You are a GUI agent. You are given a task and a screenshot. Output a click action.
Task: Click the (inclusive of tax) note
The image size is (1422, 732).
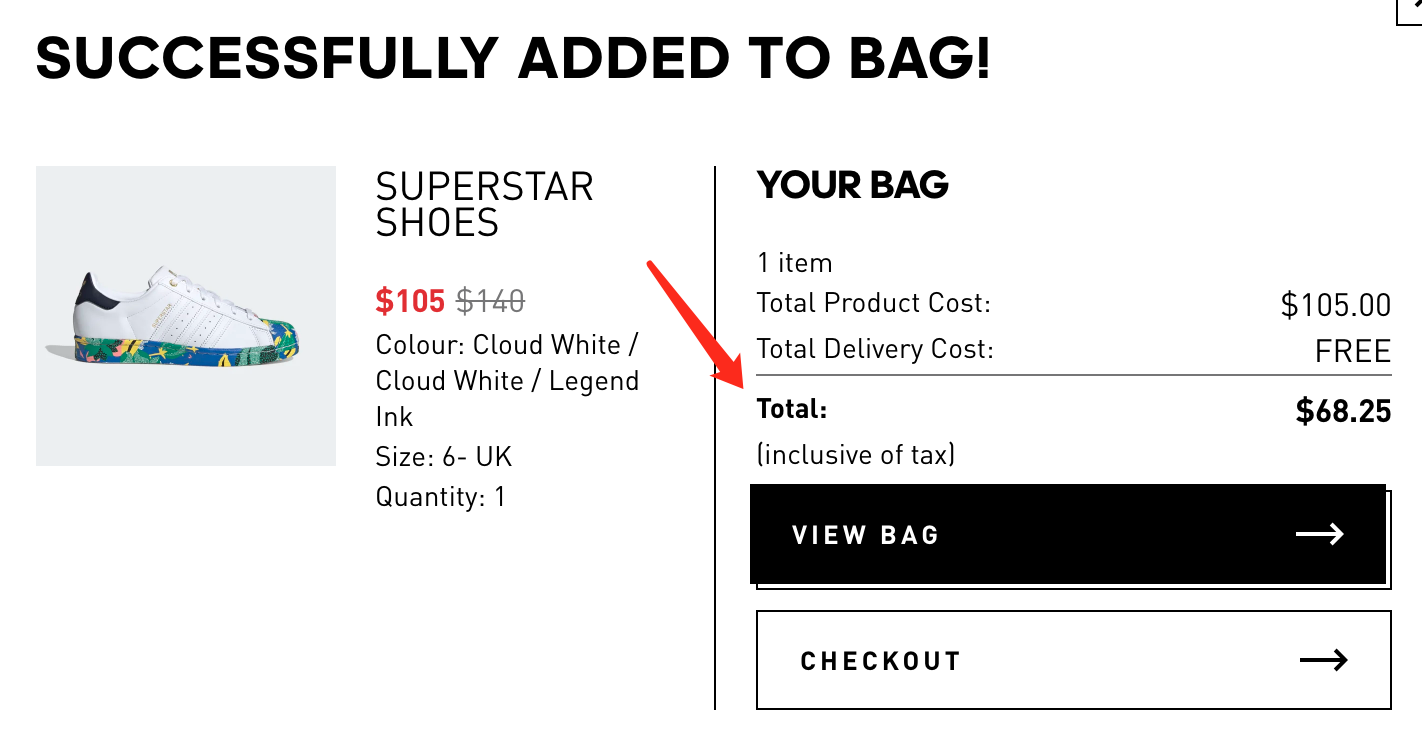pos(856,455)
